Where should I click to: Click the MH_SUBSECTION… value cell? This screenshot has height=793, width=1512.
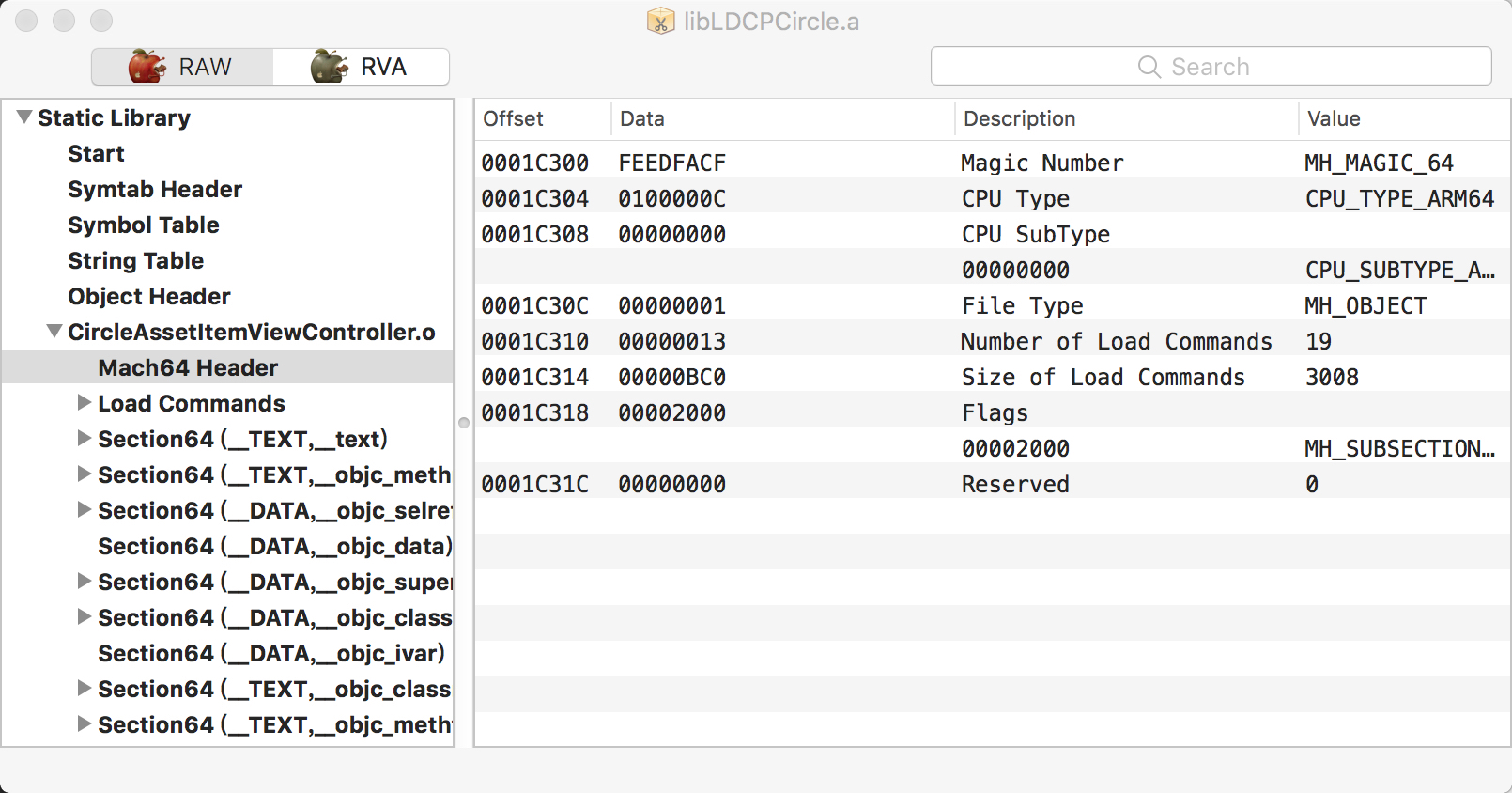tap(1400, 448)
